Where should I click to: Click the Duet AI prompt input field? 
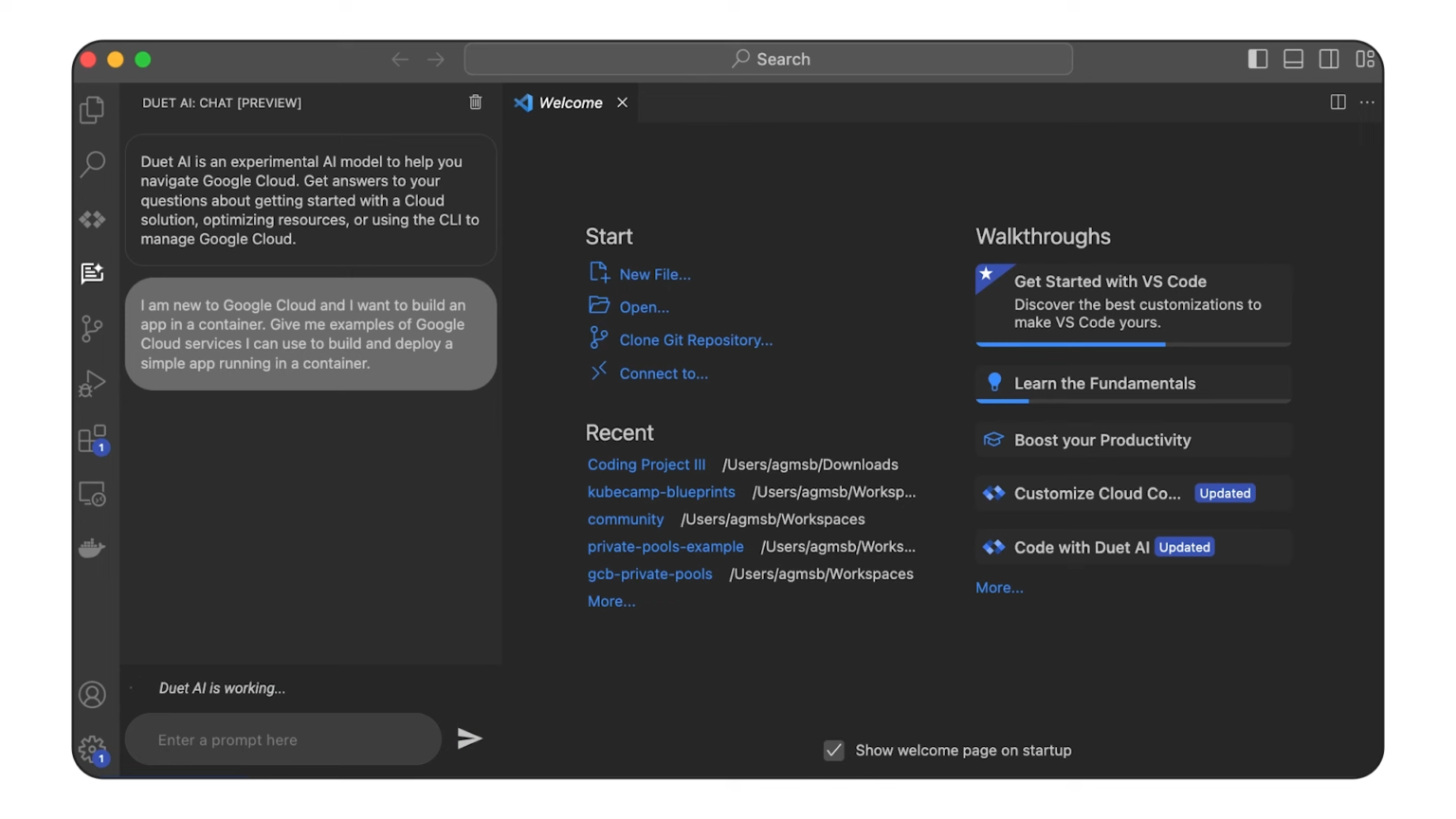point(283,739)
